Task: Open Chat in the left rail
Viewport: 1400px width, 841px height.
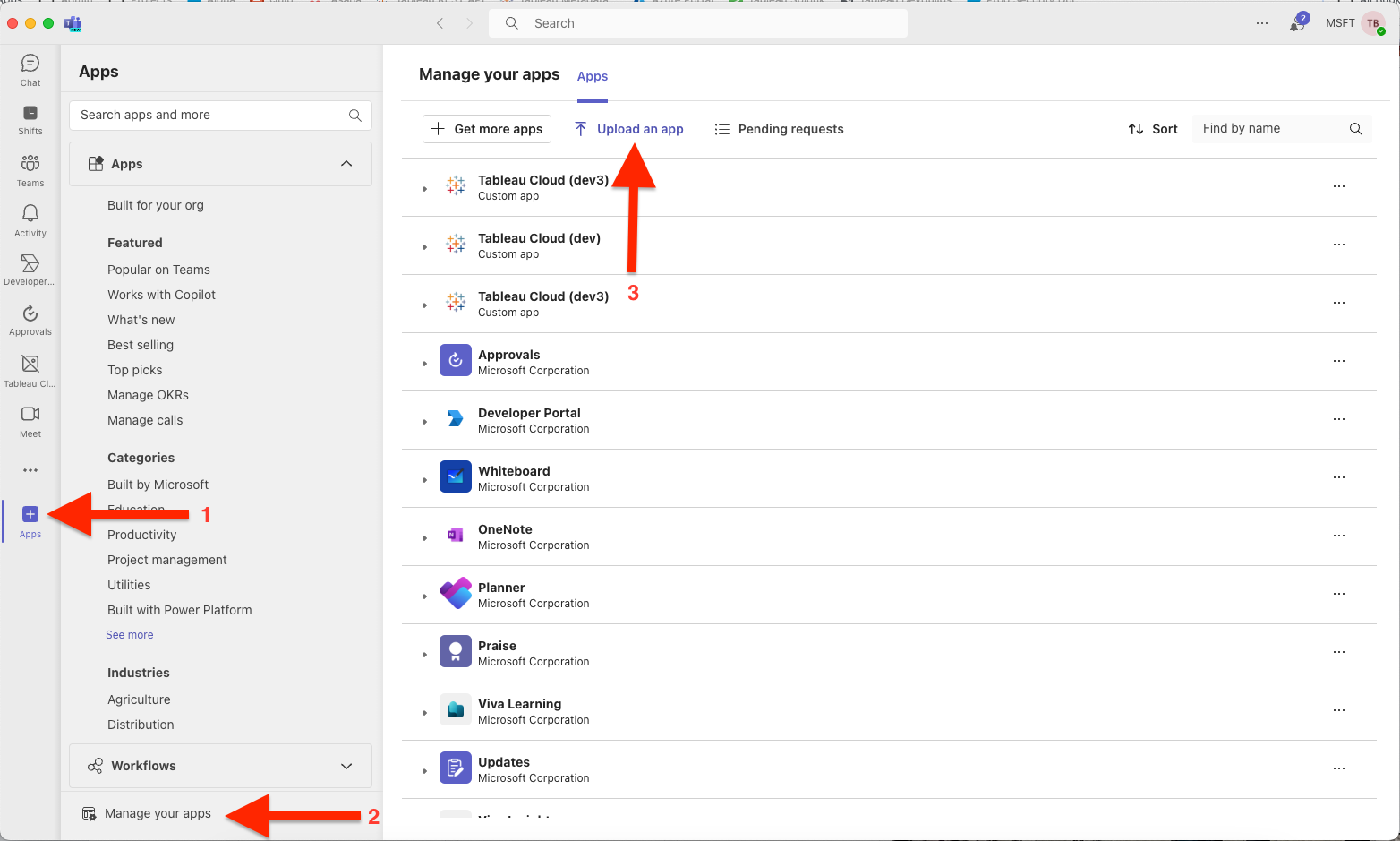Action: (x=30, y=70)
